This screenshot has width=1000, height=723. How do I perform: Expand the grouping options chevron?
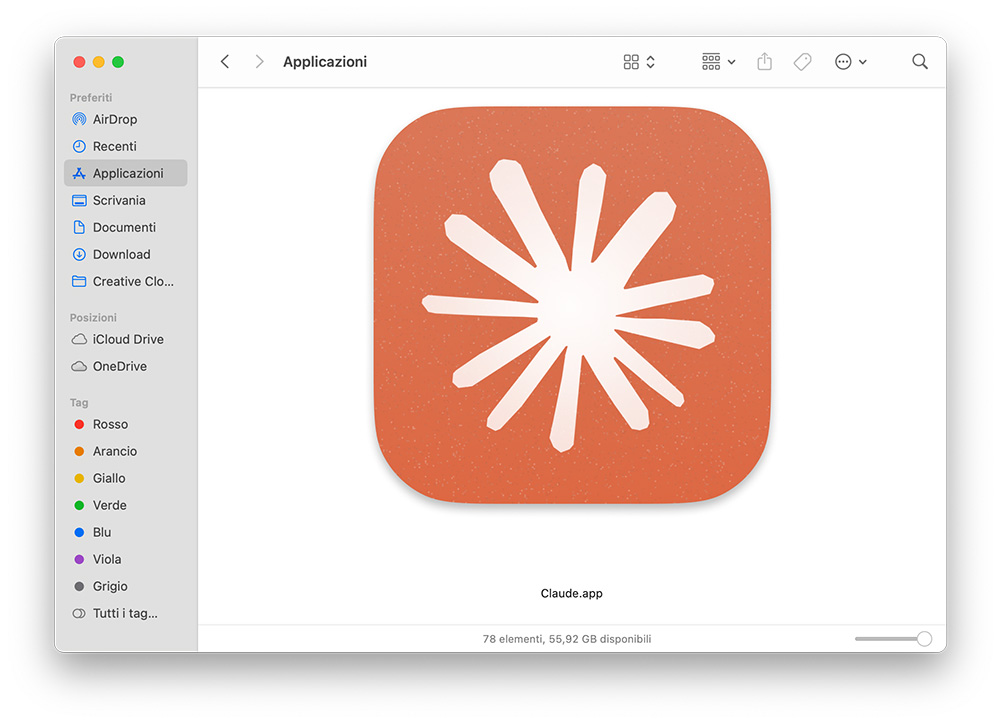click(732, 62)
